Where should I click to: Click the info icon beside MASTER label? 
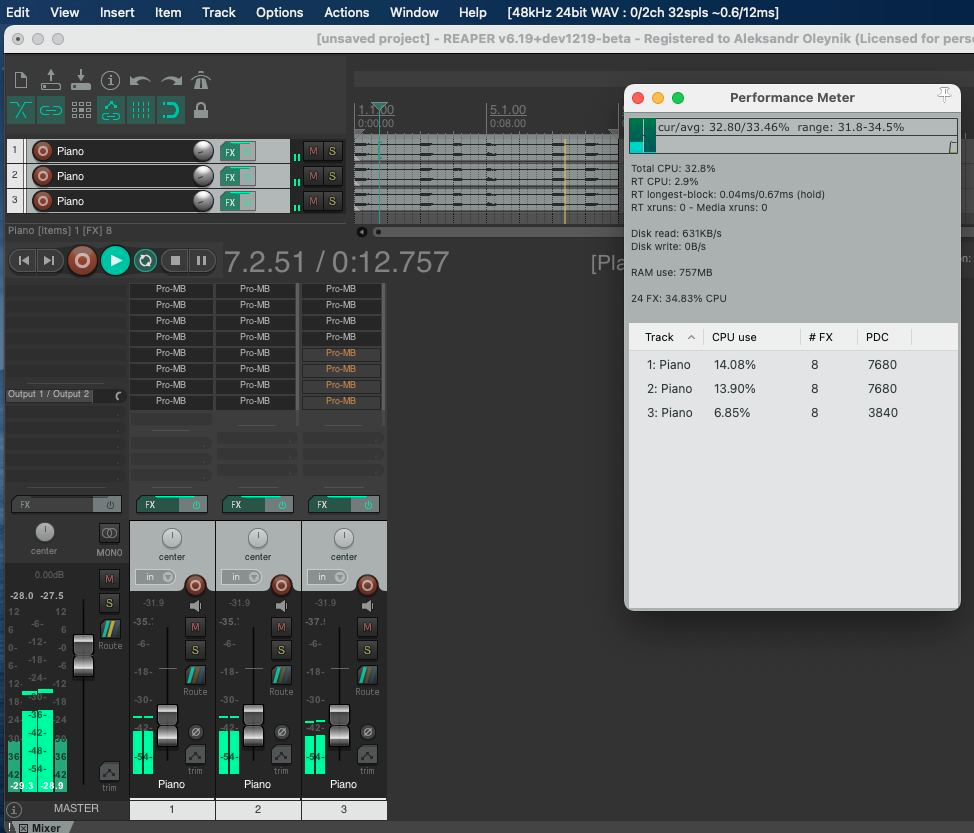point(14,809)
